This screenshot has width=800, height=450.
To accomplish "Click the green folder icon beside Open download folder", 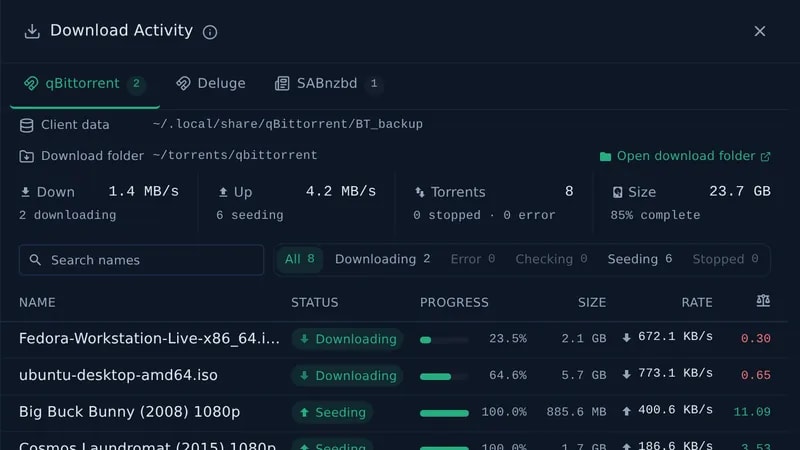I will point(605,157).
